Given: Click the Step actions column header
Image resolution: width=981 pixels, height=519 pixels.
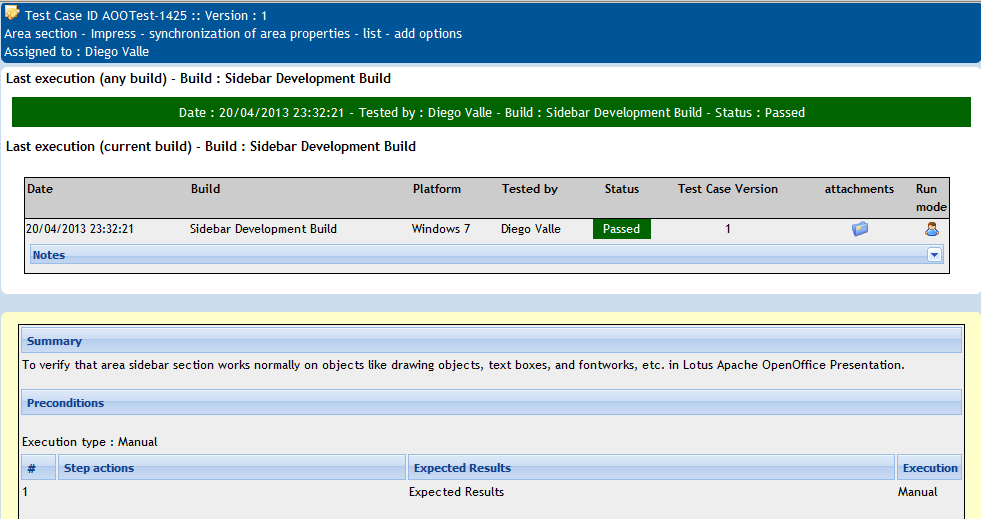Looking at the screenshot, I should point(231,468).
